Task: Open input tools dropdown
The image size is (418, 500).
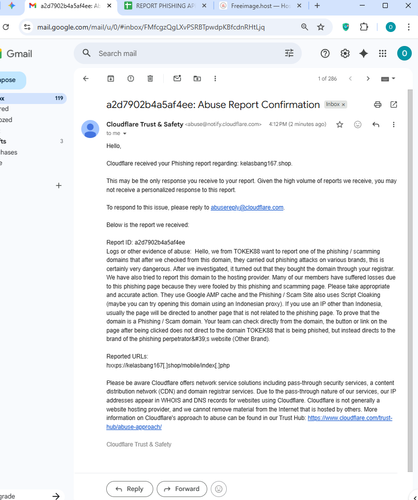Action: pos(388,79)
